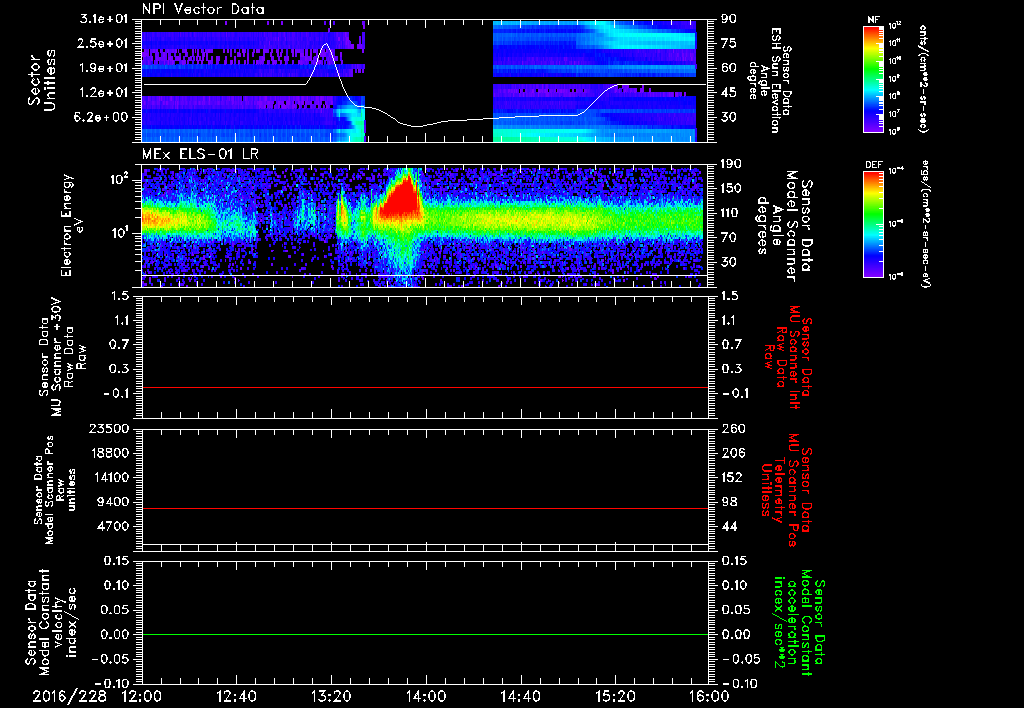Click the NF color scale bar
This screenshot has height=708, width=1024.
pyautogui.click(x=874, y=78)
